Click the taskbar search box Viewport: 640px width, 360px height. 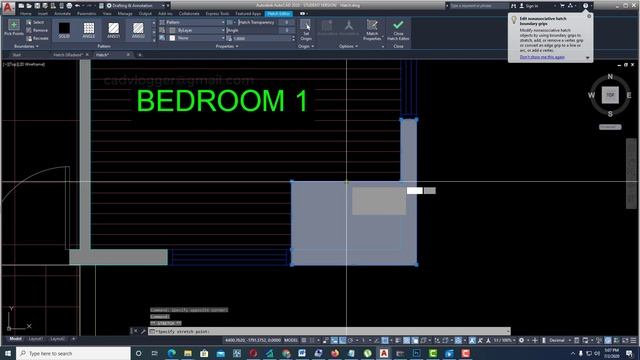73,353
